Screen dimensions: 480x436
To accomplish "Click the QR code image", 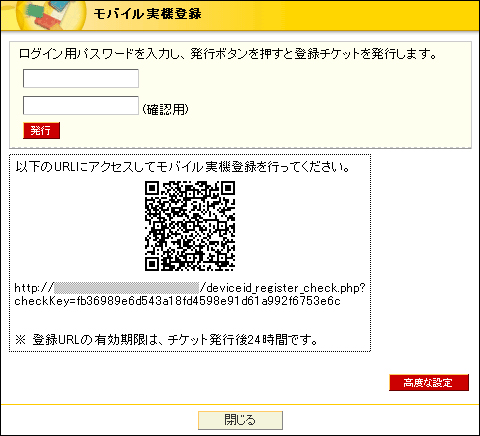I will (x=190, y=226).
